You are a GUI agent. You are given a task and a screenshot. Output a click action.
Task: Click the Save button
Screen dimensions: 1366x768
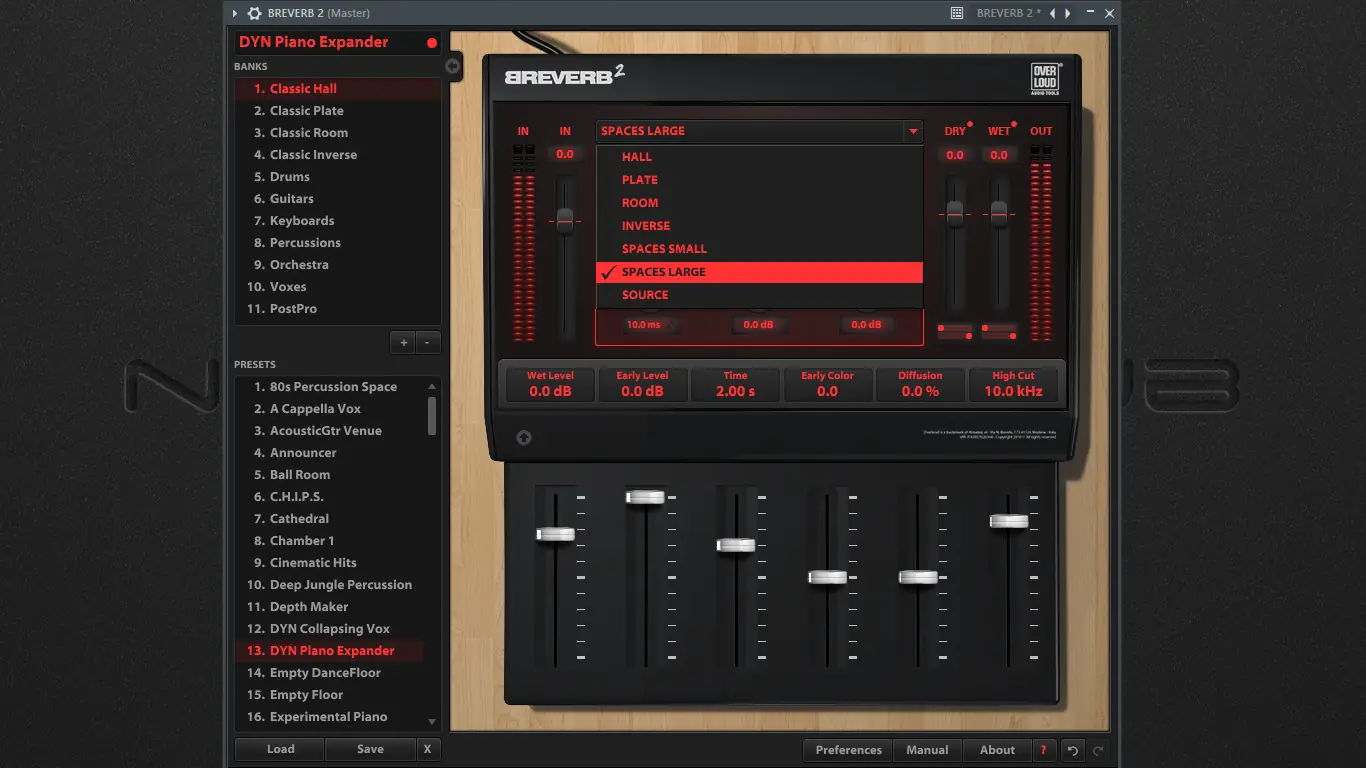pos(370,749)
